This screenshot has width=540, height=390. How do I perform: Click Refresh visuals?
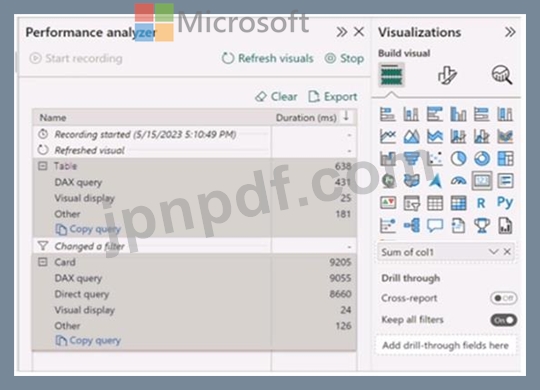(267, 58)
